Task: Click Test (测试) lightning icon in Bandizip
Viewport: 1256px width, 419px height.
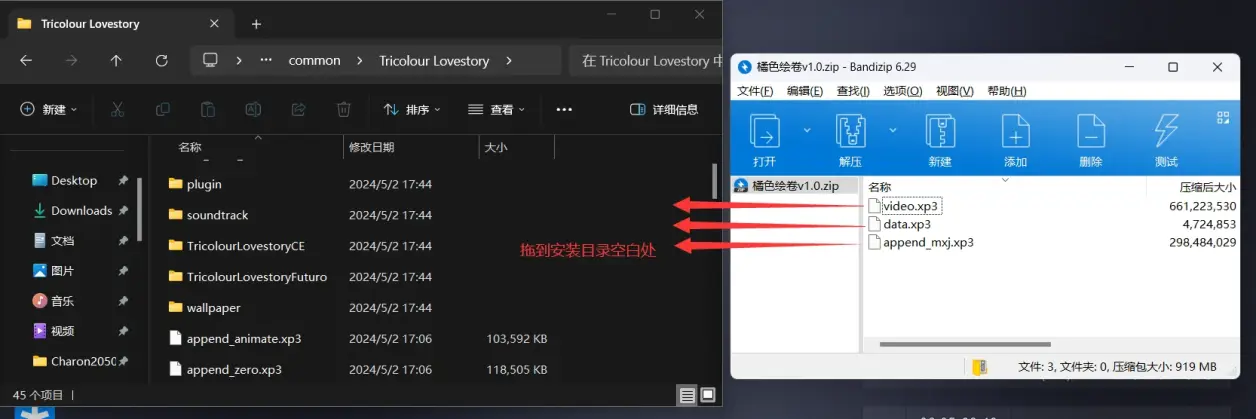Action: pos(1166,131)
